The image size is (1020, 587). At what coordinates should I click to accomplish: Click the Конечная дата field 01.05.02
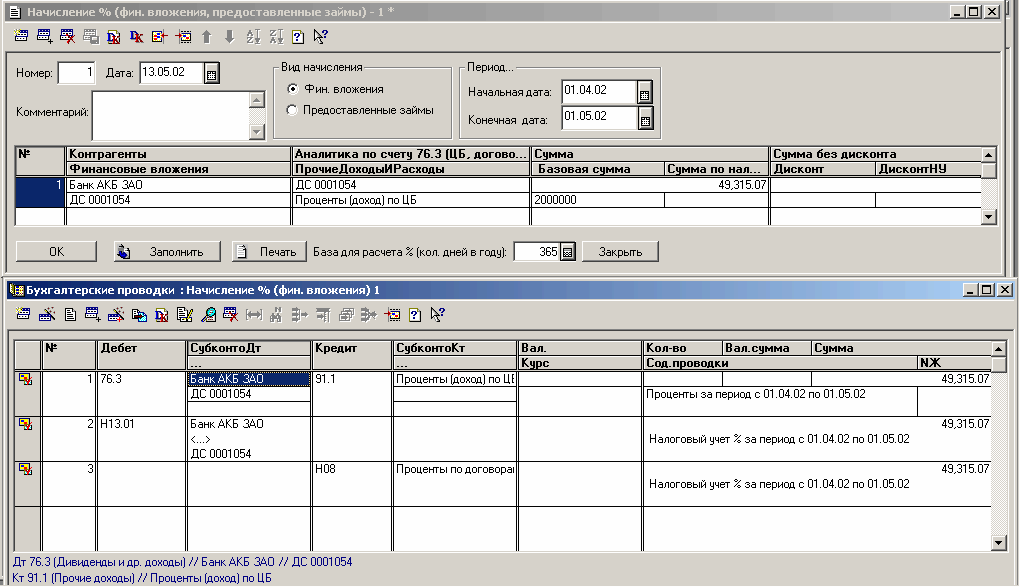coord(598,118)
